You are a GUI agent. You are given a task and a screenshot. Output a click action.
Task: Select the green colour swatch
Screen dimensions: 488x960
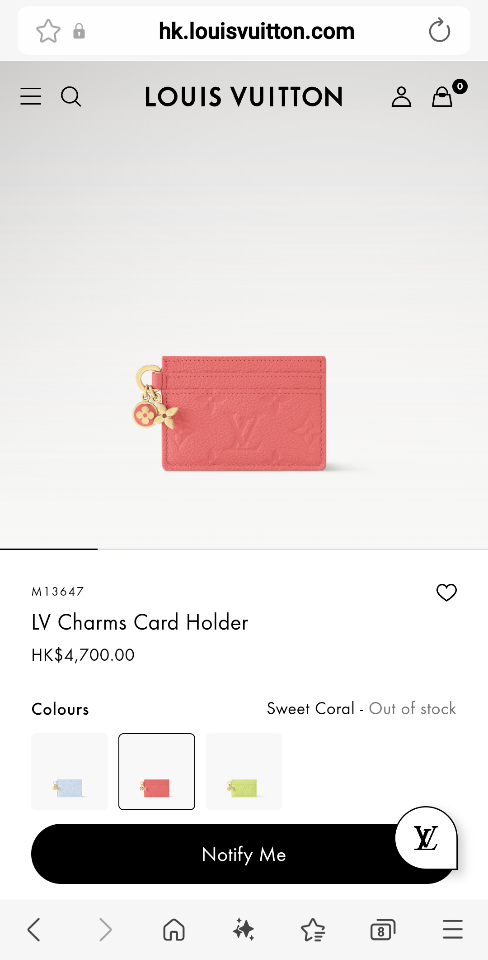click(x=244, y=771)
